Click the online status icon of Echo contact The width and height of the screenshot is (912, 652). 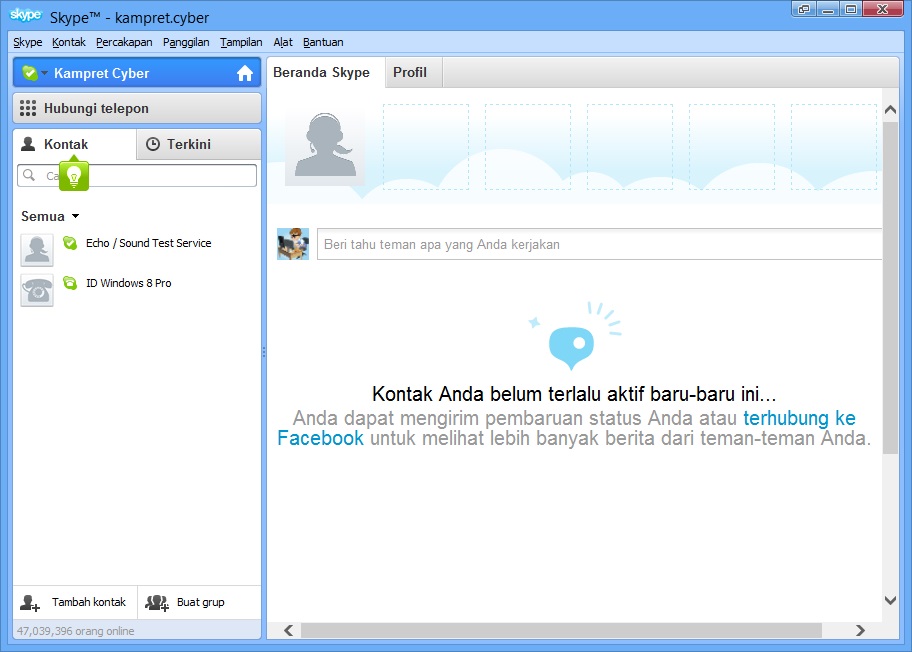point(70,243)
